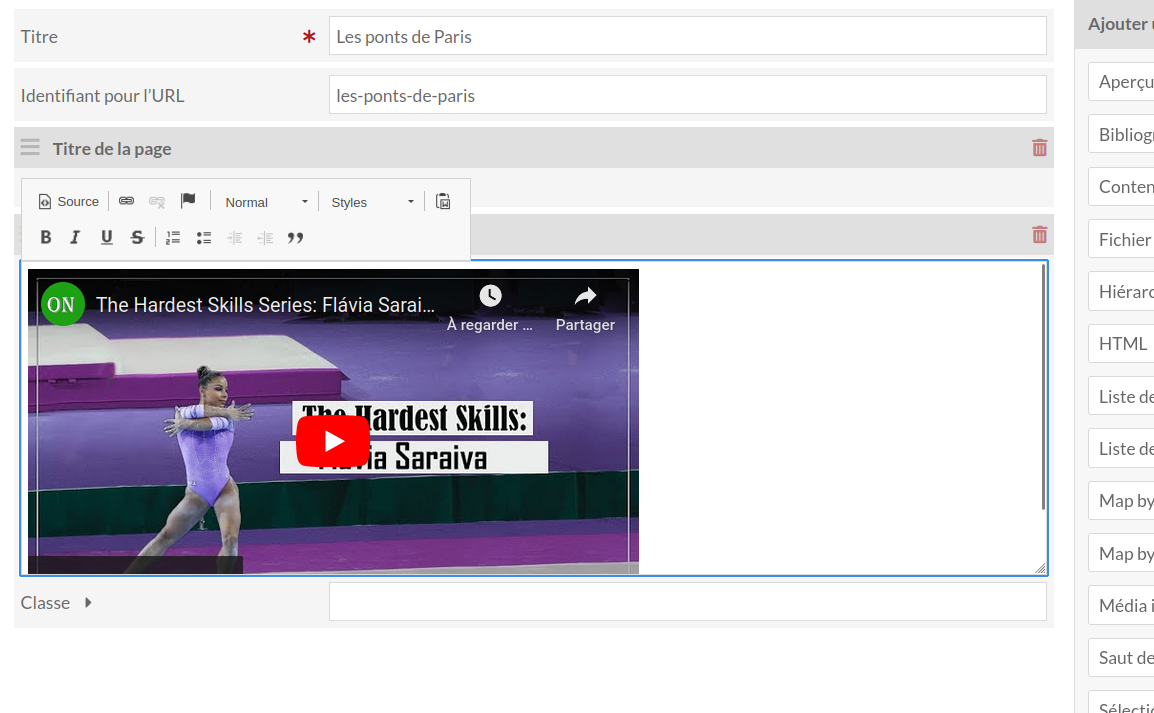Screen dimensions: 1154x713
Task: Add a Bibliog... block
Action: 1121,134
